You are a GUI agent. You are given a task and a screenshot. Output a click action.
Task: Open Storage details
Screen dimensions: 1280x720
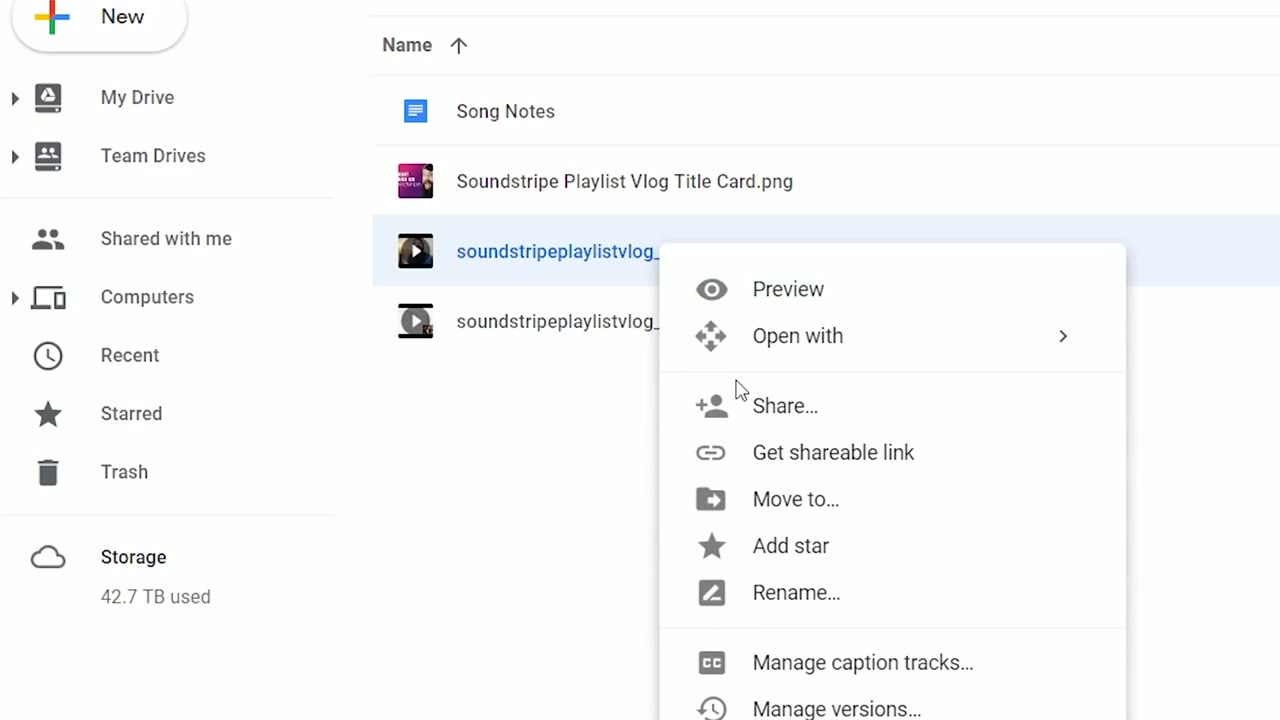(x=133, y=557)
